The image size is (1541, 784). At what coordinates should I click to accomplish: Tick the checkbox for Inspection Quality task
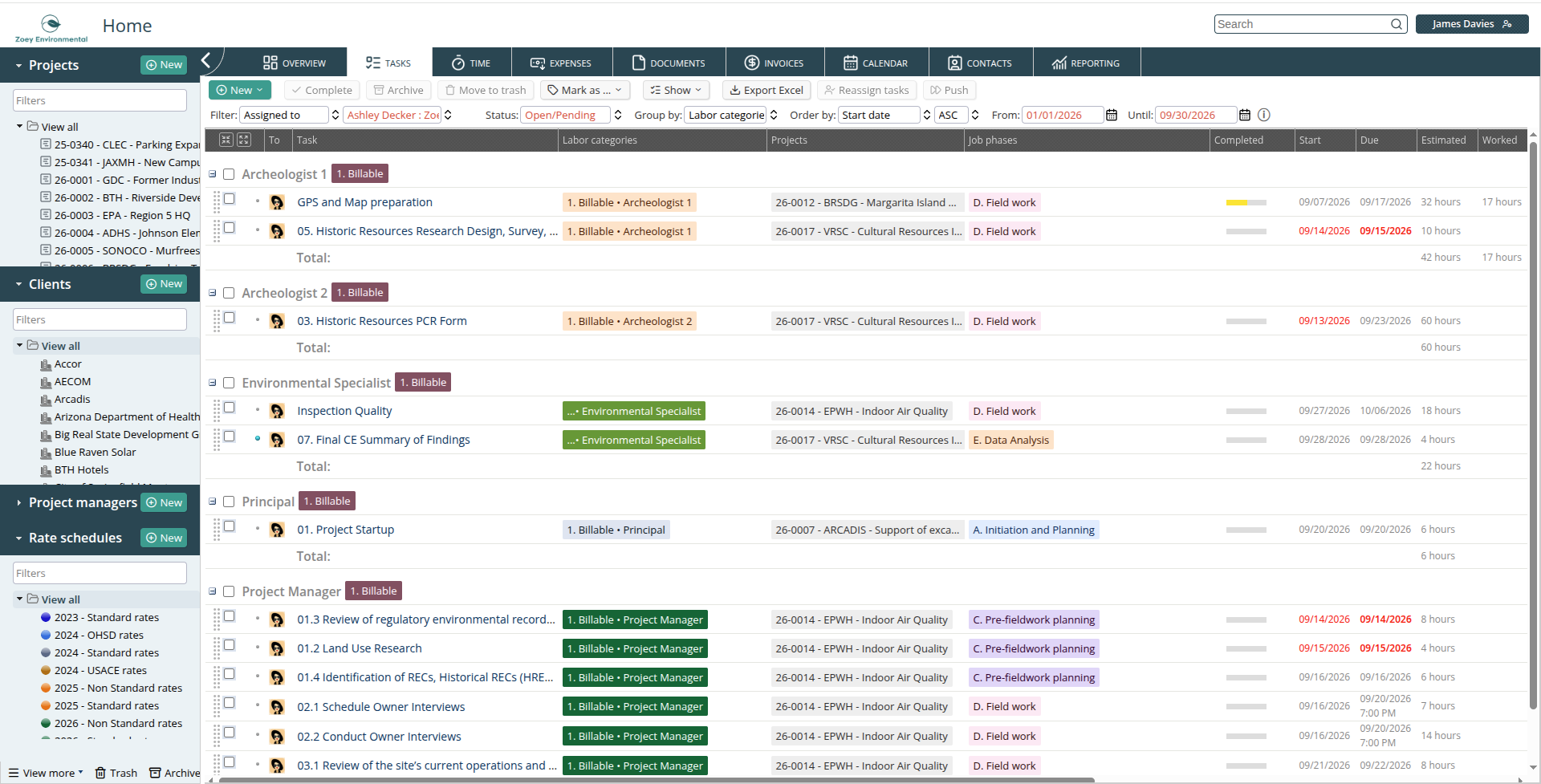(x=229, y=408)
